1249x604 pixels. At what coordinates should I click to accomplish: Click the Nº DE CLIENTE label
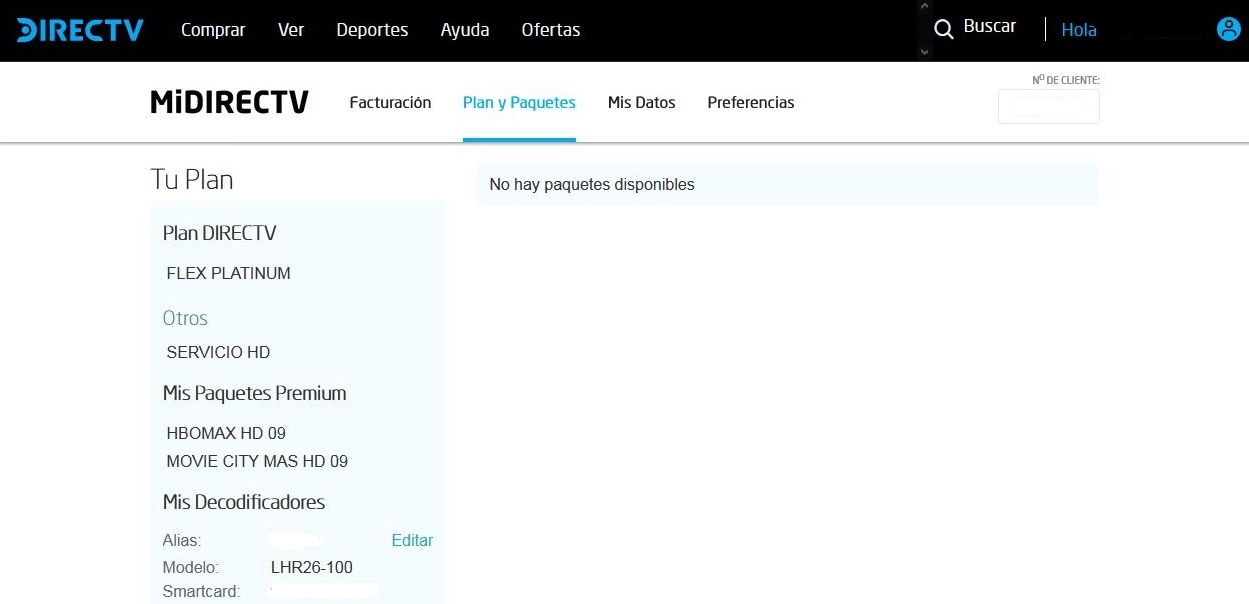pyautogui.click(x=1066, y=80)
